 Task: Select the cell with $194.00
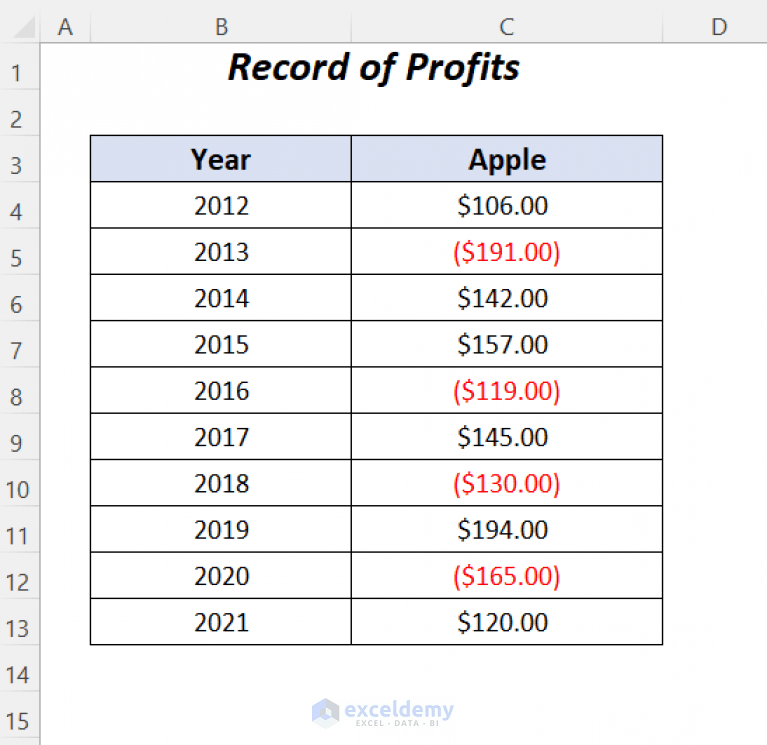tap(507, 529)
